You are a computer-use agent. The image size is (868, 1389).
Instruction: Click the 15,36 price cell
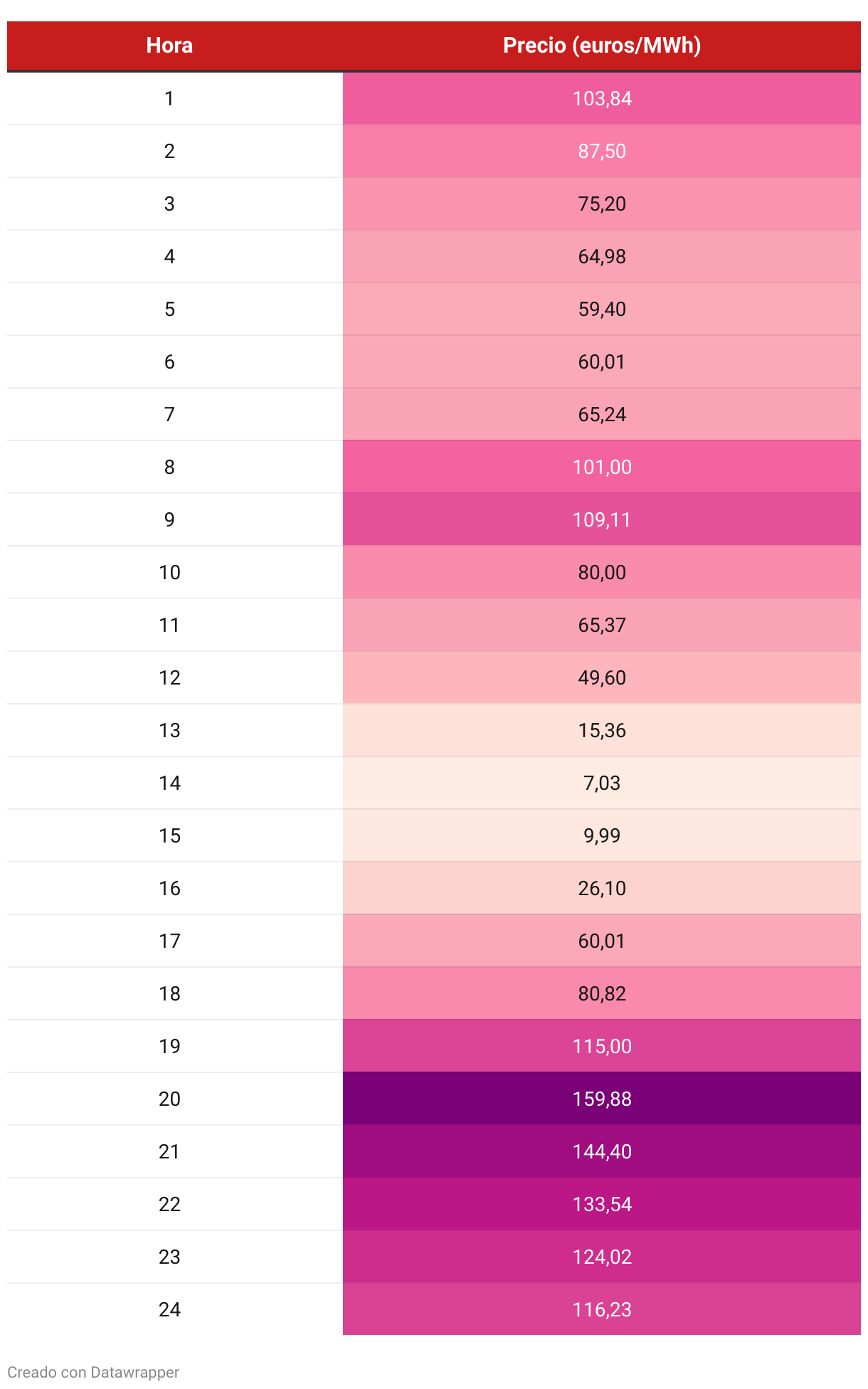click(602, 730)
